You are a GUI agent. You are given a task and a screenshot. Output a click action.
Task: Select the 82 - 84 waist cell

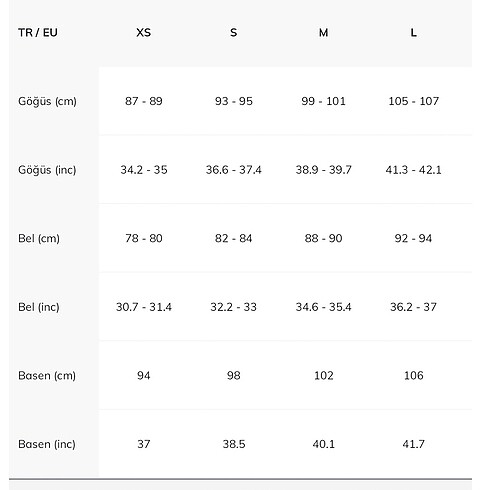pos(234,238)
